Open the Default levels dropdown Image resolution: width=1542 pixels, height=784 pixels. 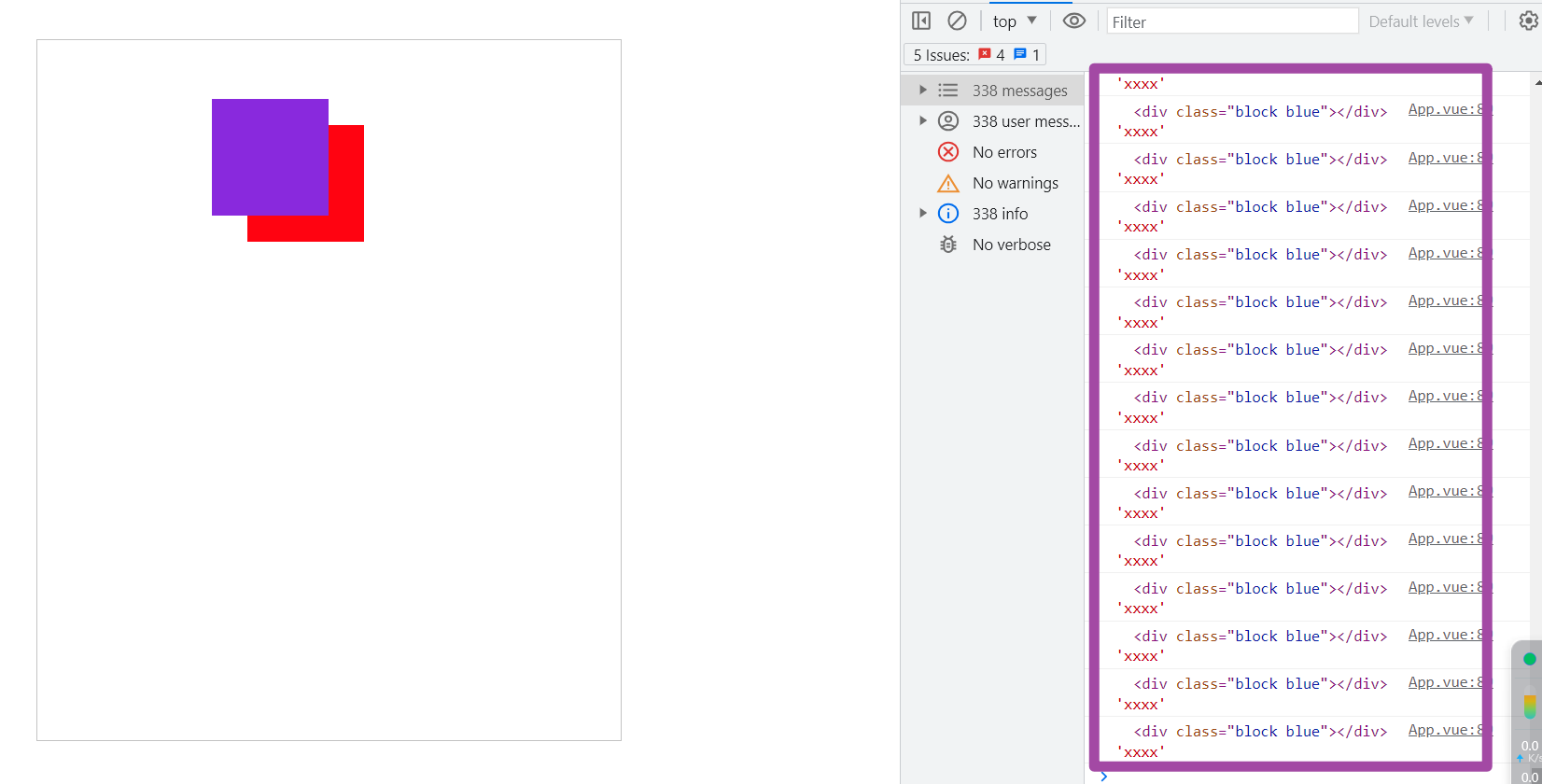pyautogui.click(x=1421, y=21)
